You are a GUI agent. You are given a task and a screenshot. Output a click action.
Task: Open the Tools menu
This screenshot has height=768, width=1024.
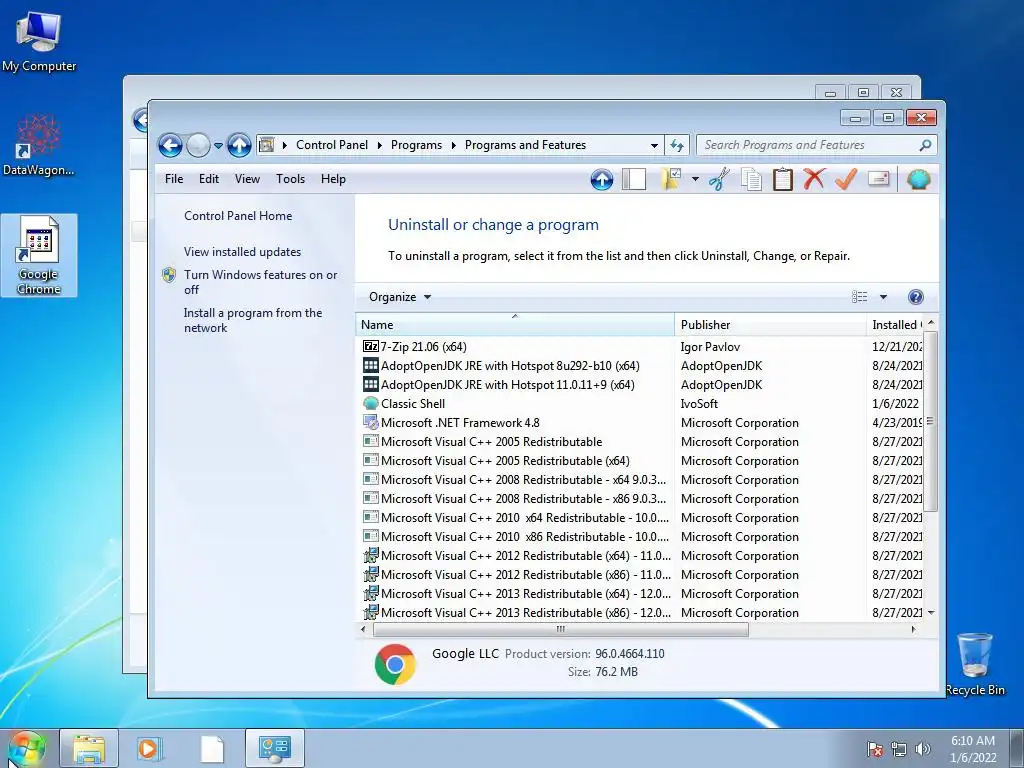pyautogui.click(x=291, y=179)
